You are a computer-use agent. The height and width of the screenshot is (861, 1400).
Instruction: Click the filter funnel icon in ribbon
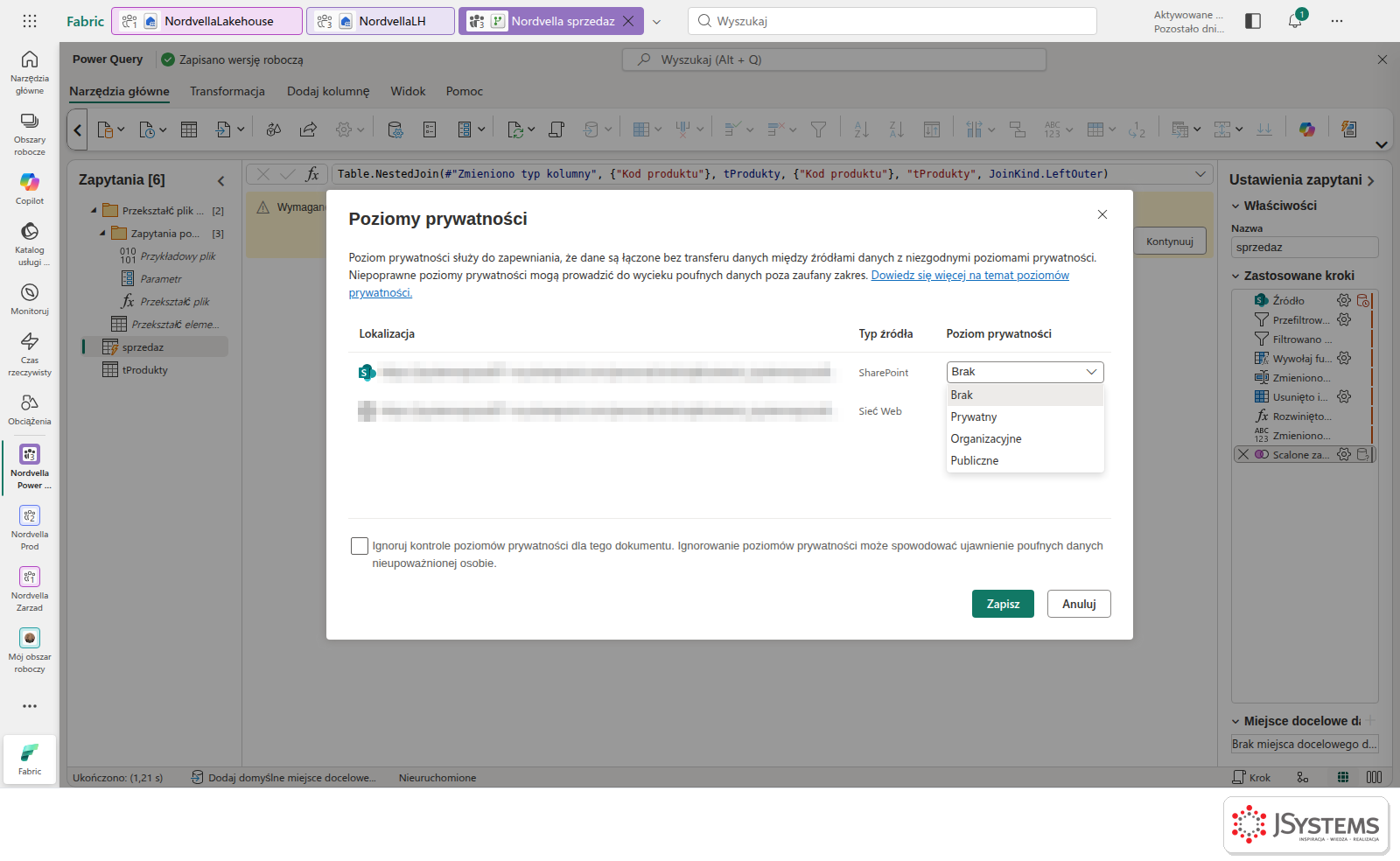[818, 129]
